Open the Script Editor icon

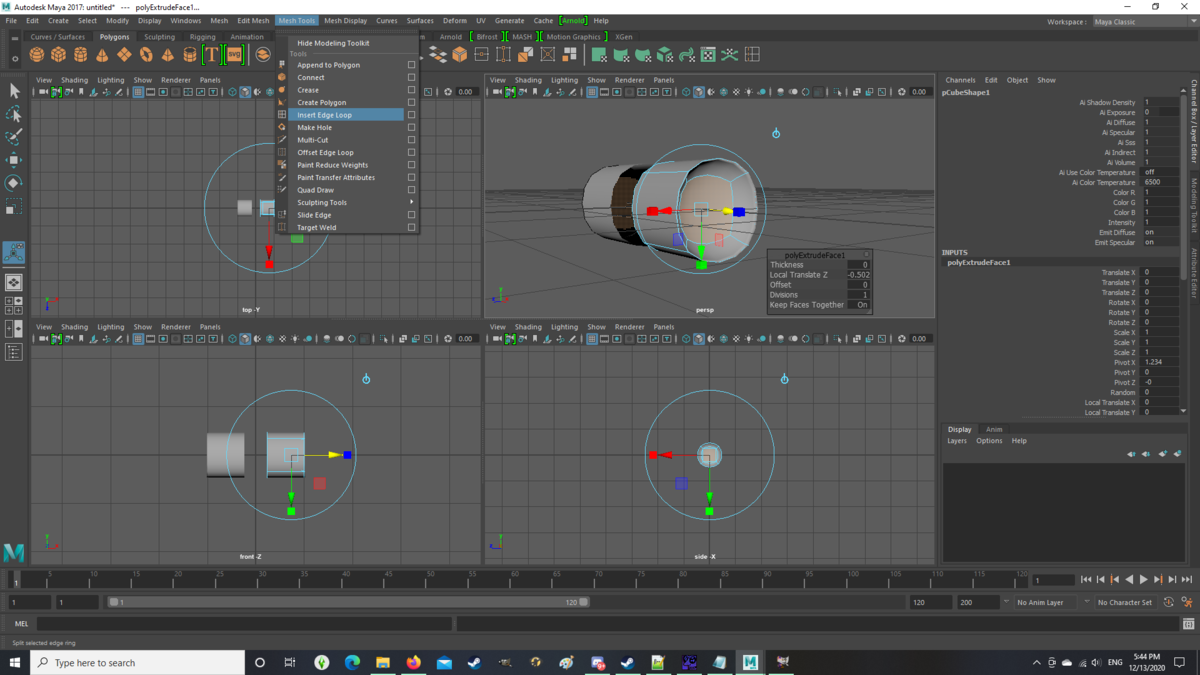coord(1188,623)
